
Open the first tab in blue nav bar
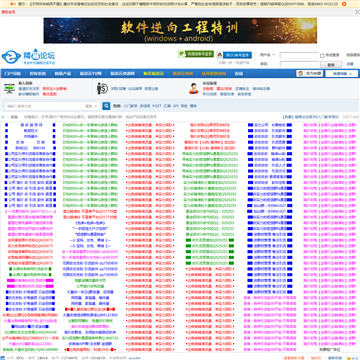13,74
